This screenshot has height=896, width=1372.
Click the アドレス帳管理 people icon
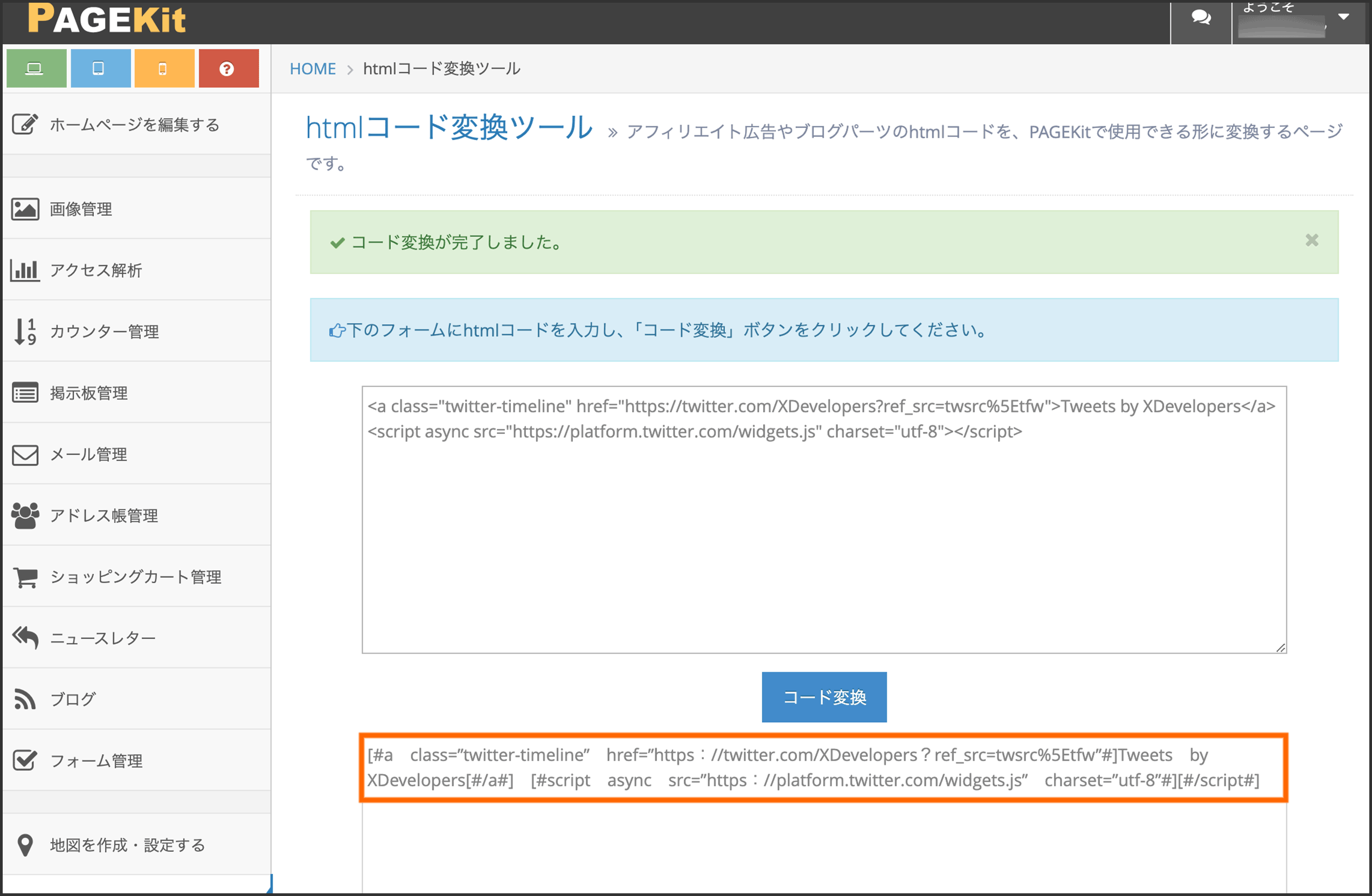(x=25, y=515)
